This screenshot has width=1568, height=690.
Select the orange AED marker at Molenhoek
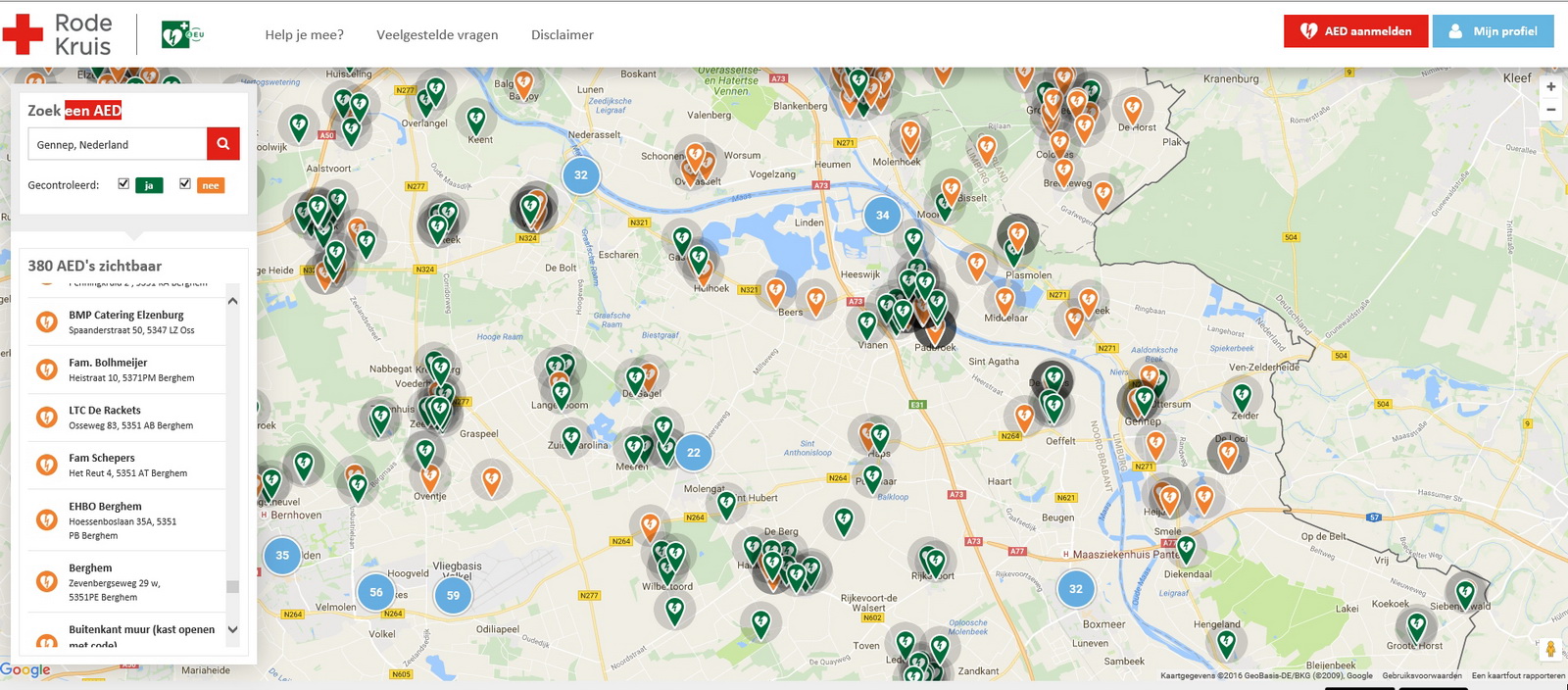pyautogui.click(x=910, y=135)
